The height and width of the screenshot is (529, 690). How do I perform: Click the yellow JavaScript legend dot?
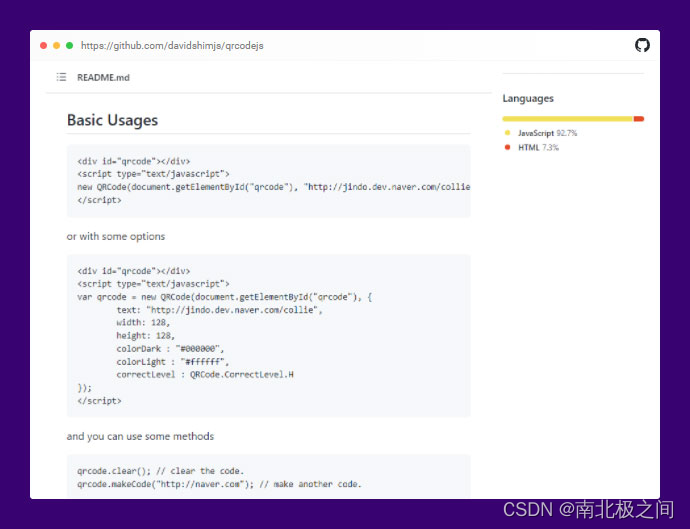(507, 133)
